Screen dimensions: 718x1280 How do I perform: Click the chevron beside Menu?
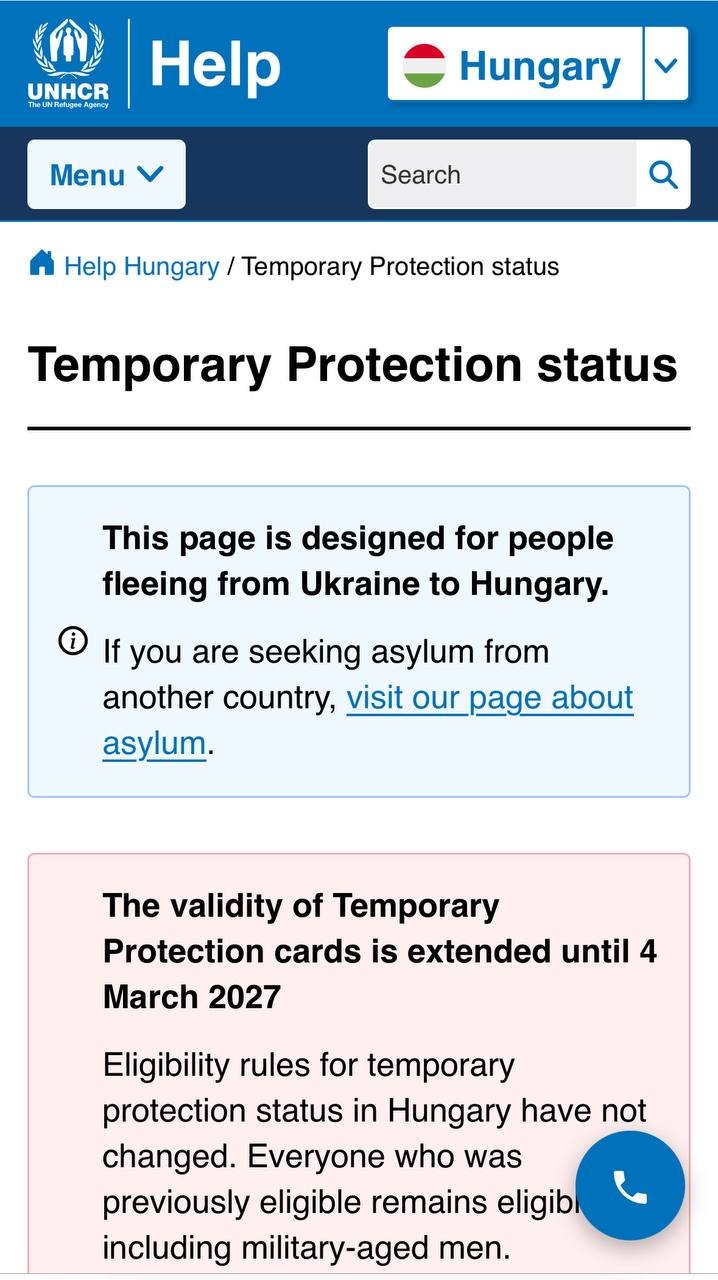pyautogui.click(x=149, y=174)
